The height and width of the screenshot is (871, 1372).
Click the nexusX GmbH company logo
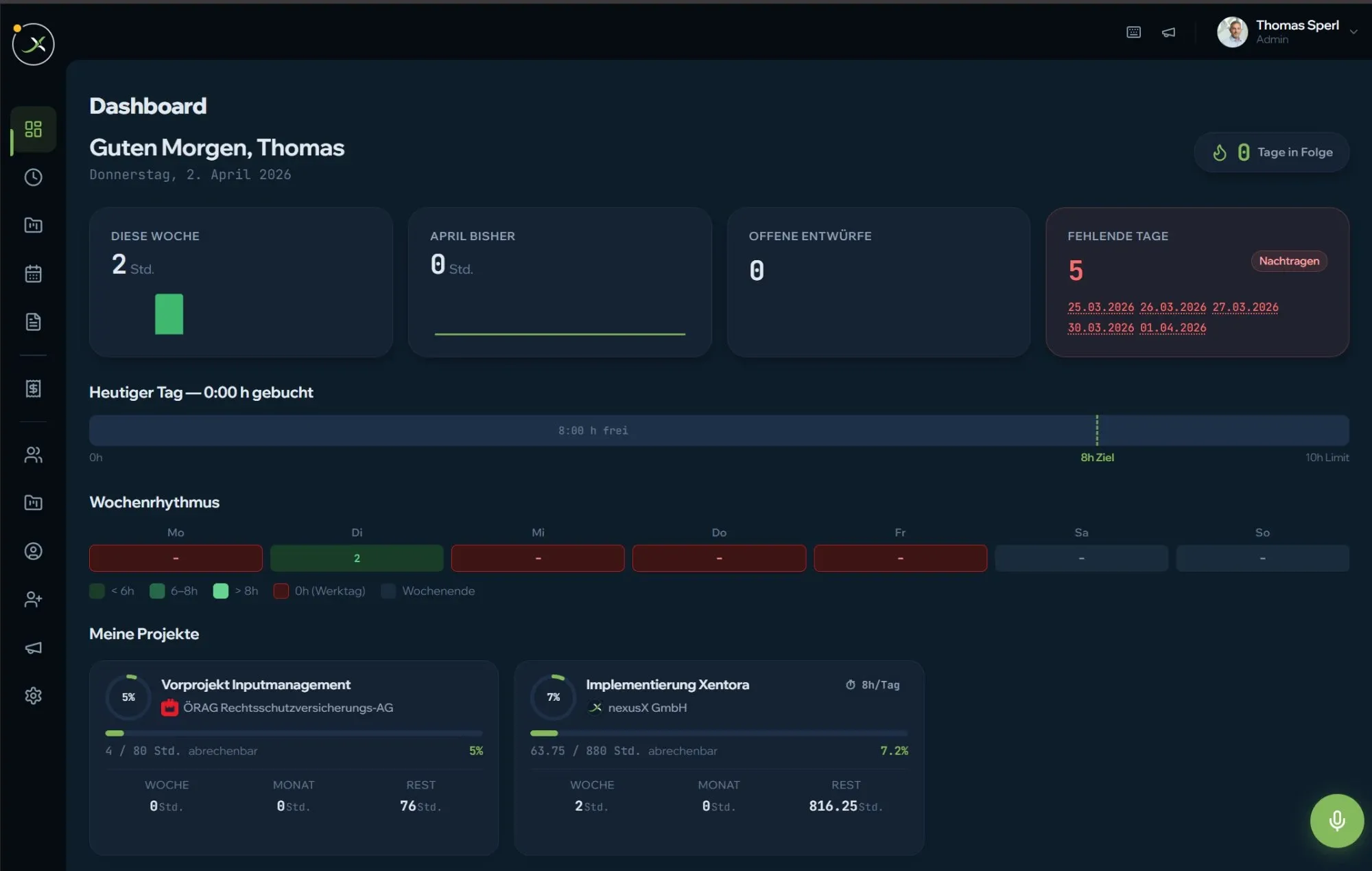[595, 708]
